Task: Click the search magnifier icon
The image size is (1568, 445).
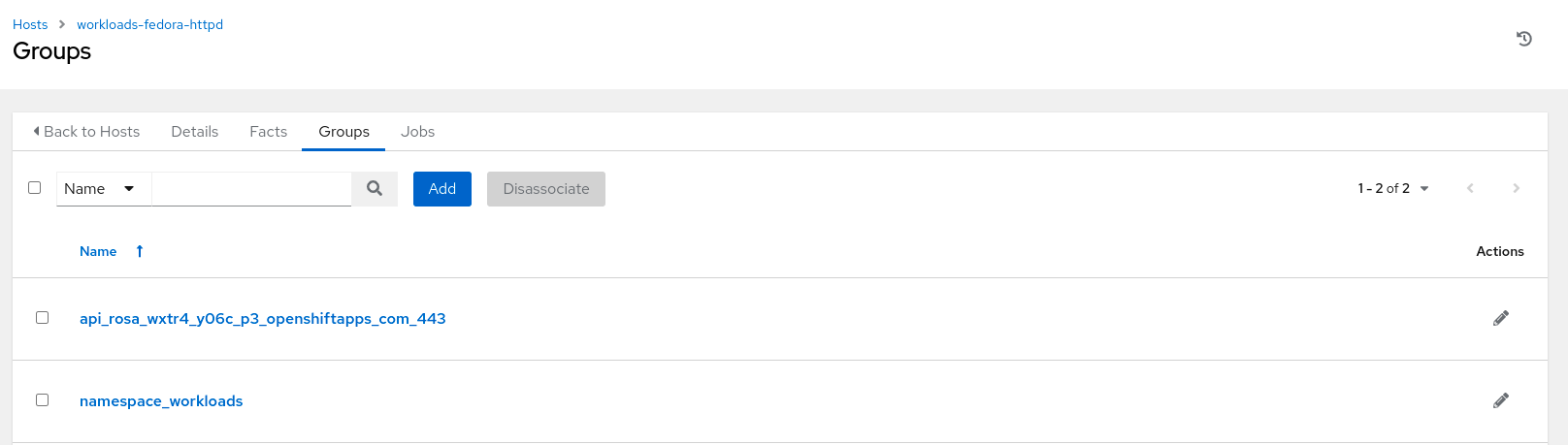Action: tap(375, 189)
